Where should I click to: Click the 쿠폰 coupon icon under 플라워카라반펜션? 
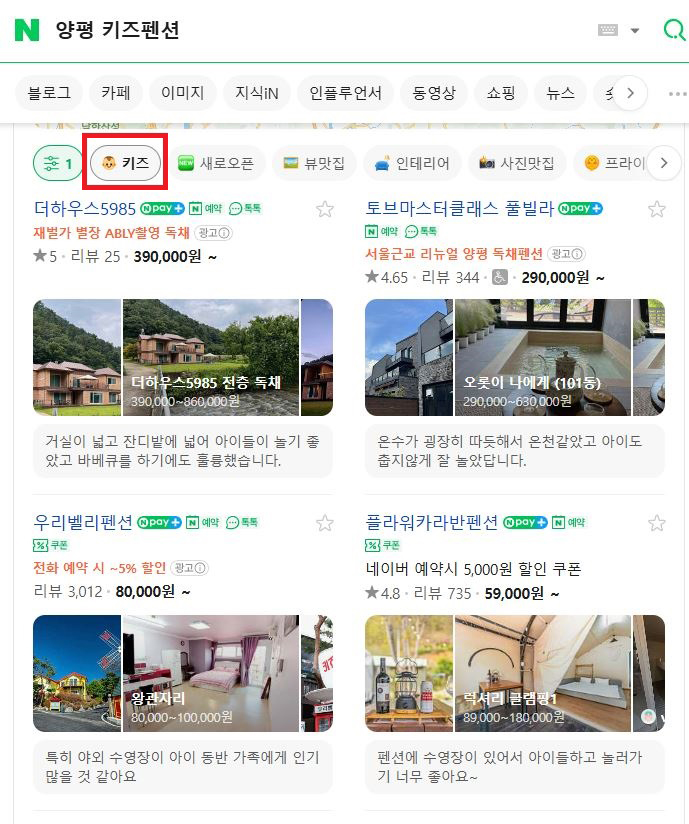pyautogui.click(x=383, y=545)
